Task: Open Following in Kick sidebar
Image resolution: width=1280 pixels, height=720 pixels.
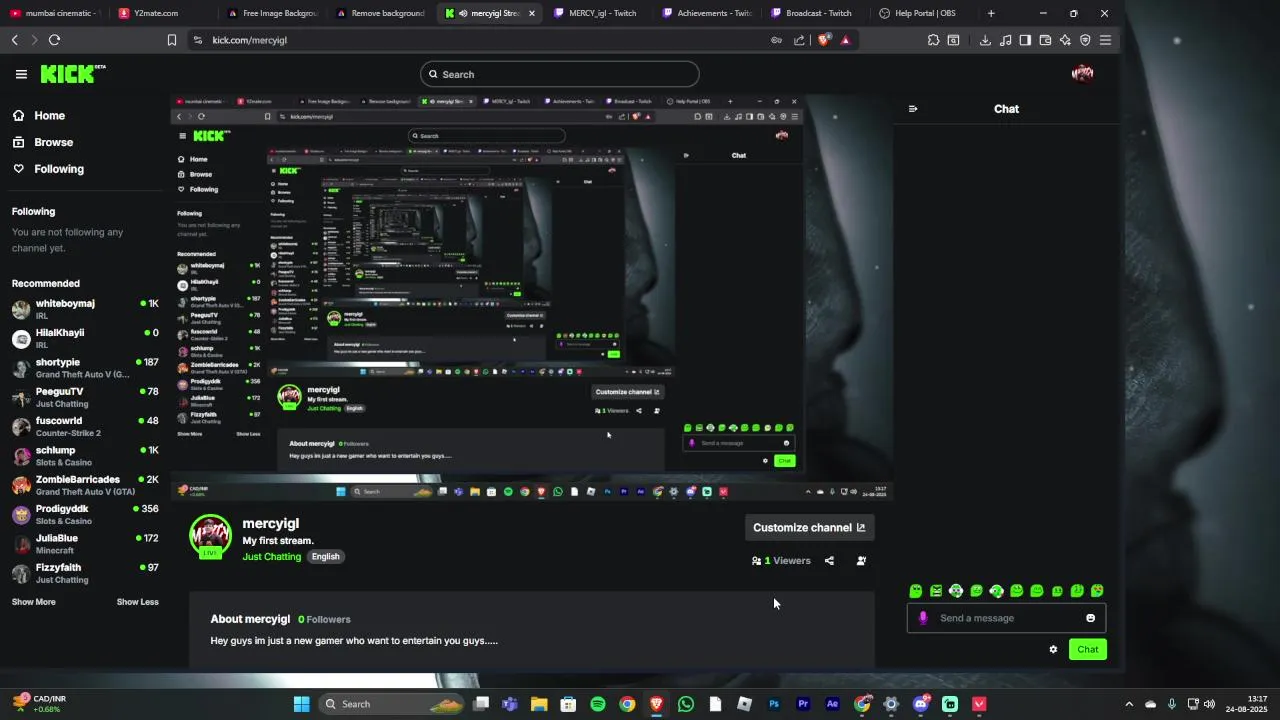Action: tap(59, 169)
